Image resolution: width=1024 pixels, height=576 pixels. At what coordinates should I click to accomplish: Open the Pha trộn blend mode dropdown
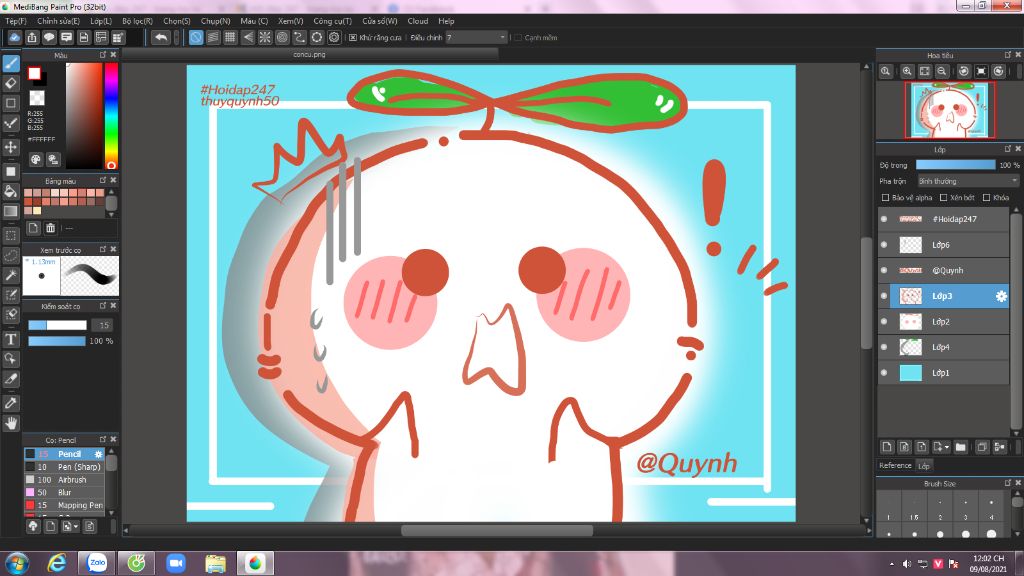[x=968, y=181]
